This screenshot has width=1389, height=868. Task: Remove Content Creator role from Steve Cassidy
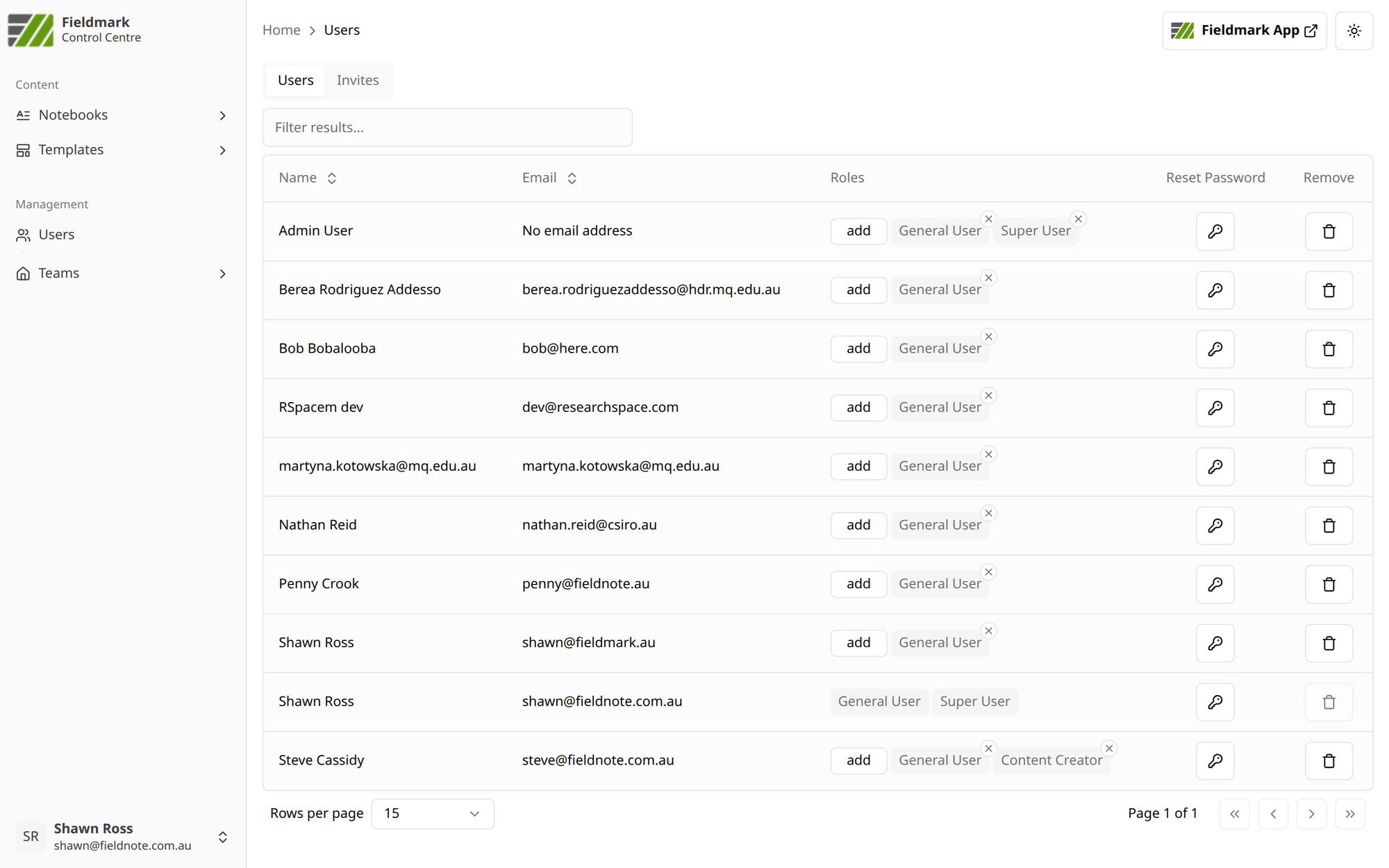coord(1109,748)
